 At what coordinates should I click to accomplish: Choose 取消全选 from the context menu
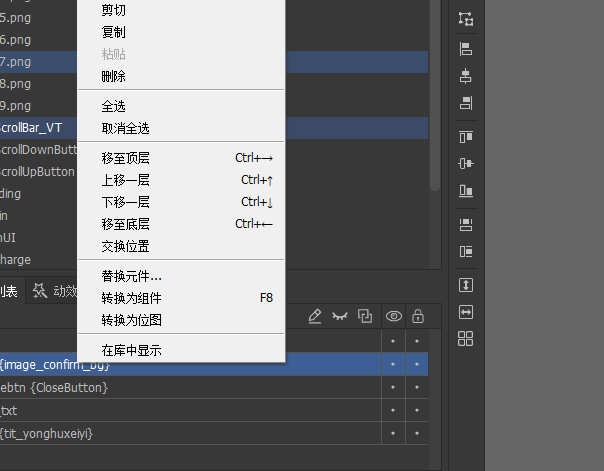181,128
